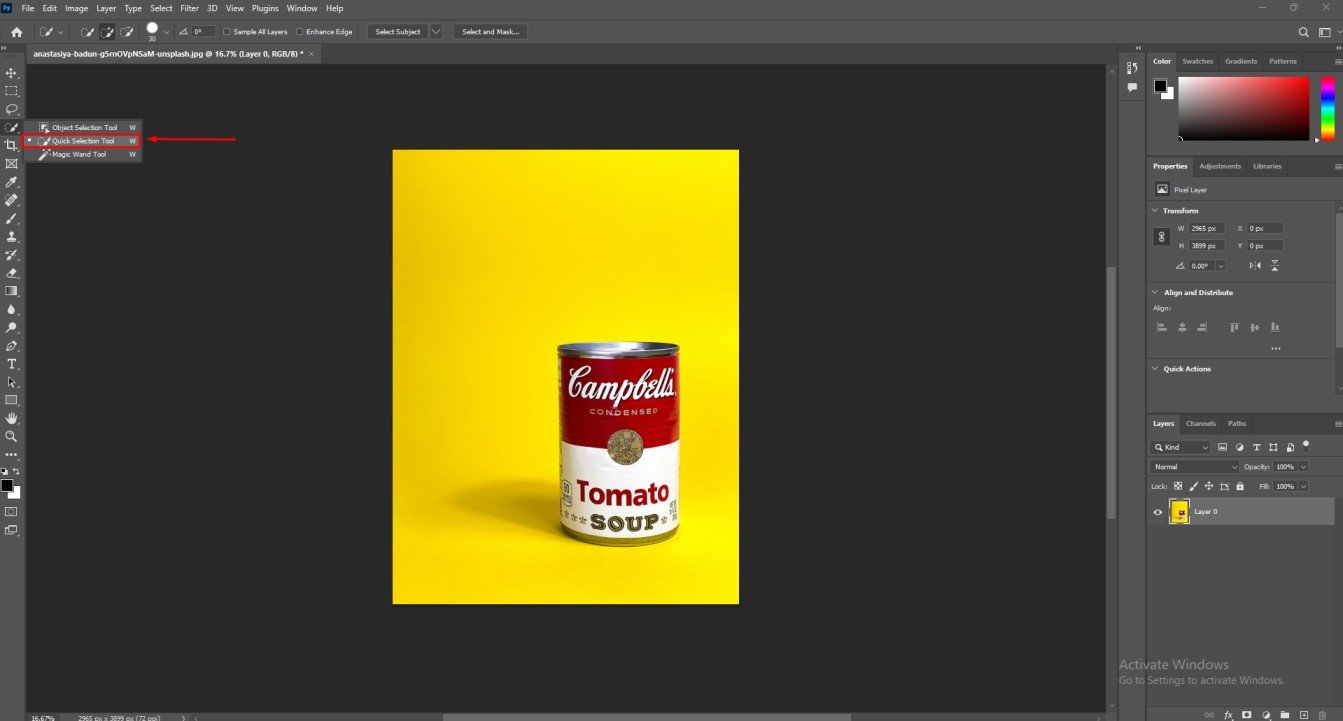Viewport: 1343px width, 721px height.
Task: Create a new layer with plus icon
Action: (1304, 715)
